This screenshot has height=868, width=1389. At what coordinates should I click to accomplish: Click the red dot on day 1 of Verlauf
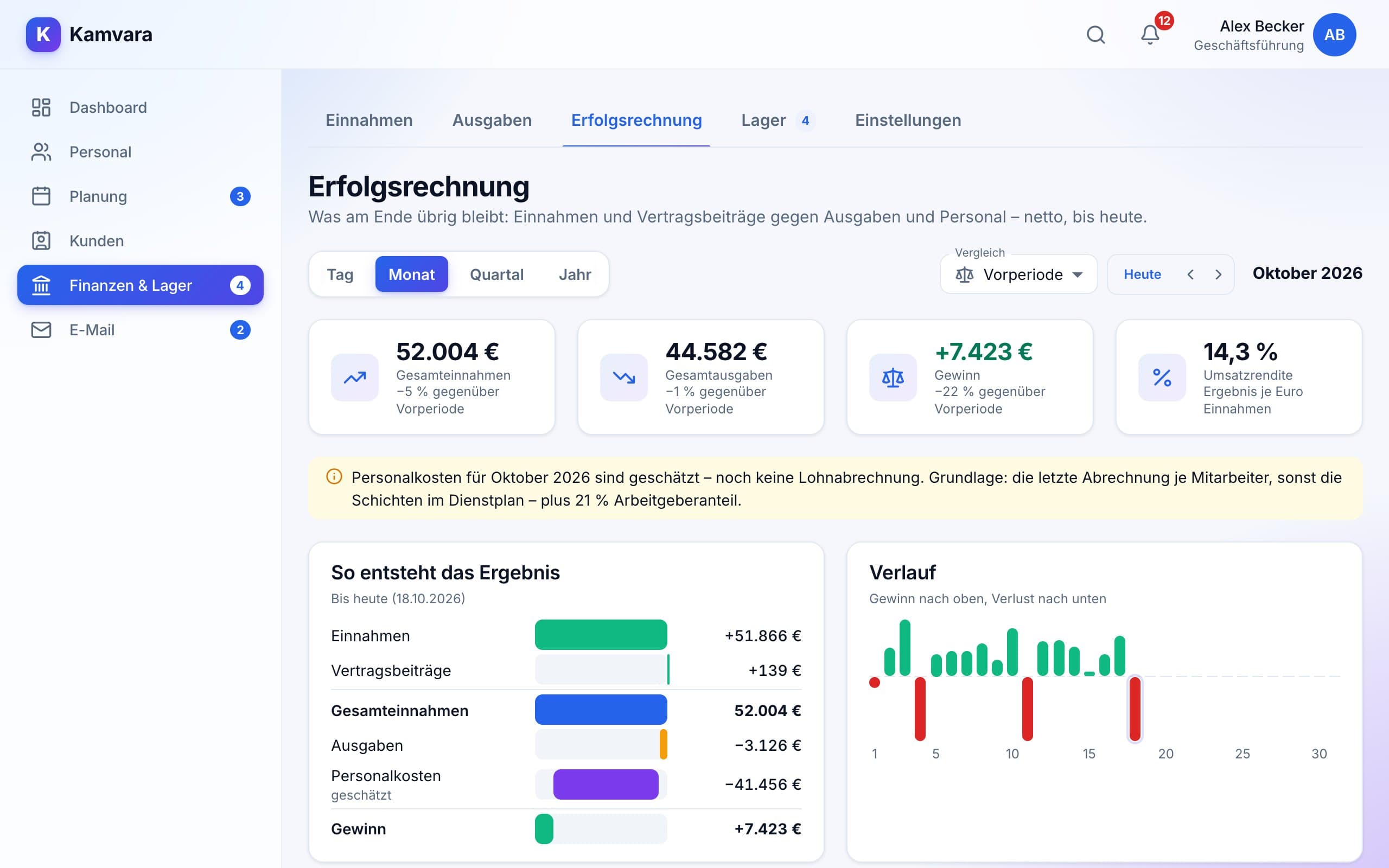[875, 682]
